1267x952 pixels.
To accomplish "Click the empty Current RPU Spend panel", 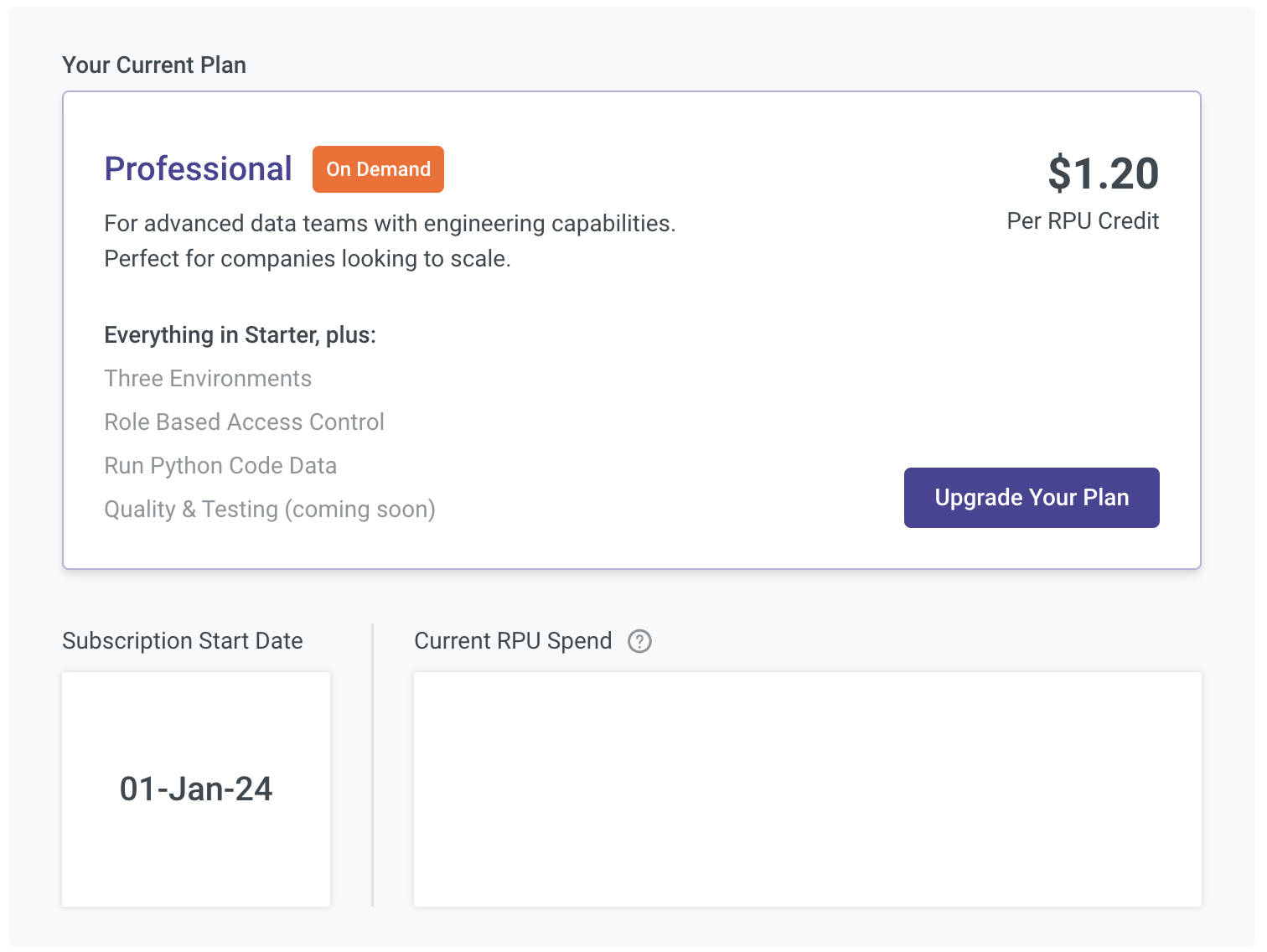I will click(807, 789).
